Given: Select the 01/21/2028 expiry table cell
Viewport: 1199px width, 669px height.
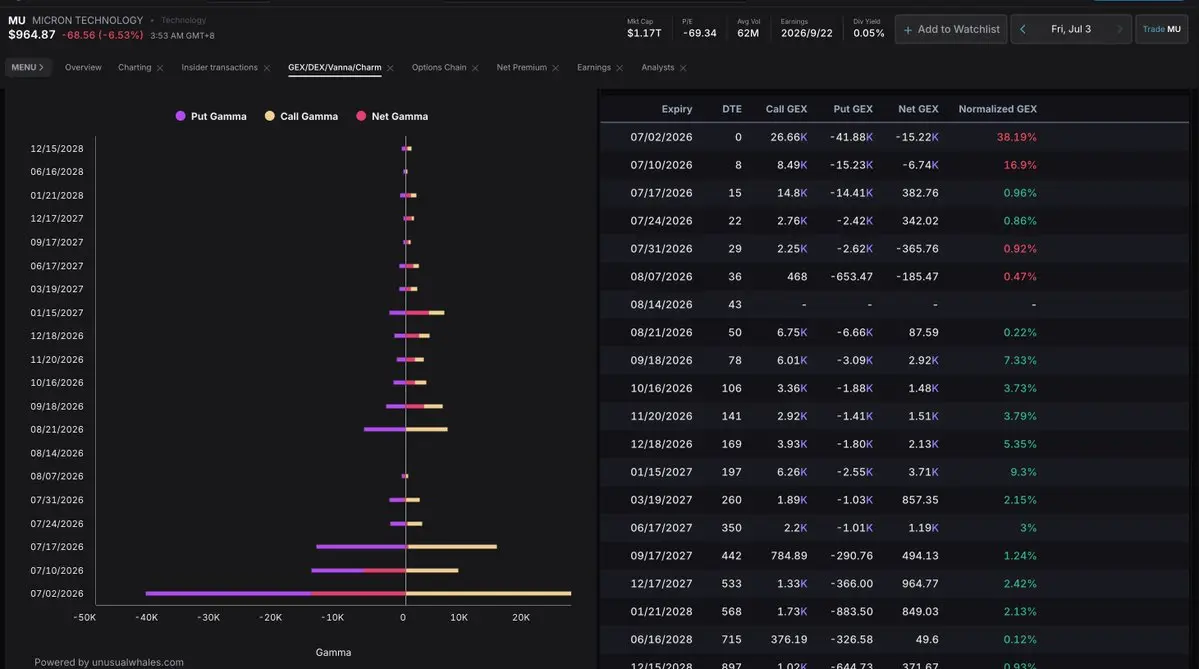Looking at the screenshot, I should click(661, 612).
